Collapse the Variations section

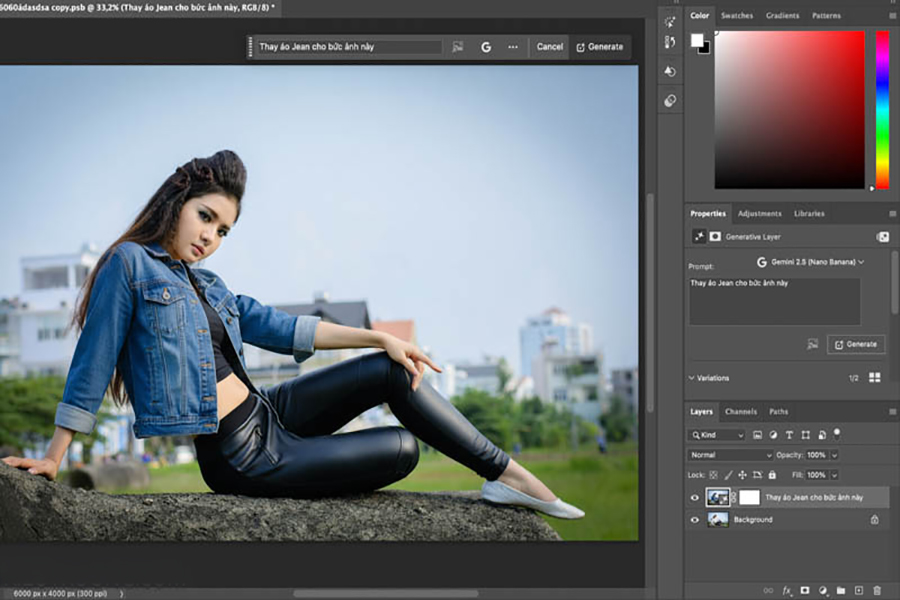pos(691,378)
